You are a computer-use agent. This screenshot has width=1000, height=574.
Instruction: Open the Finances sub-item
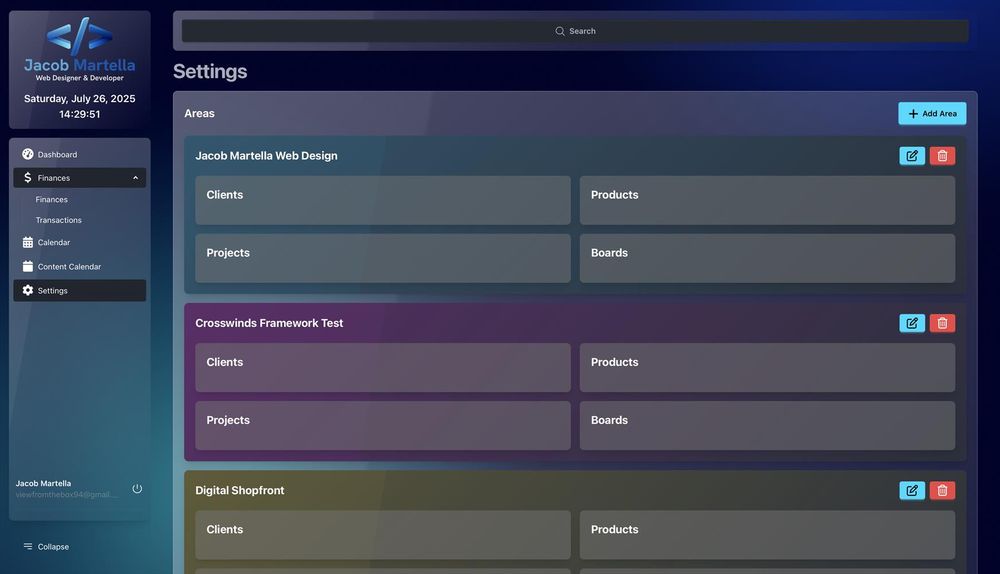click(52, 200)
